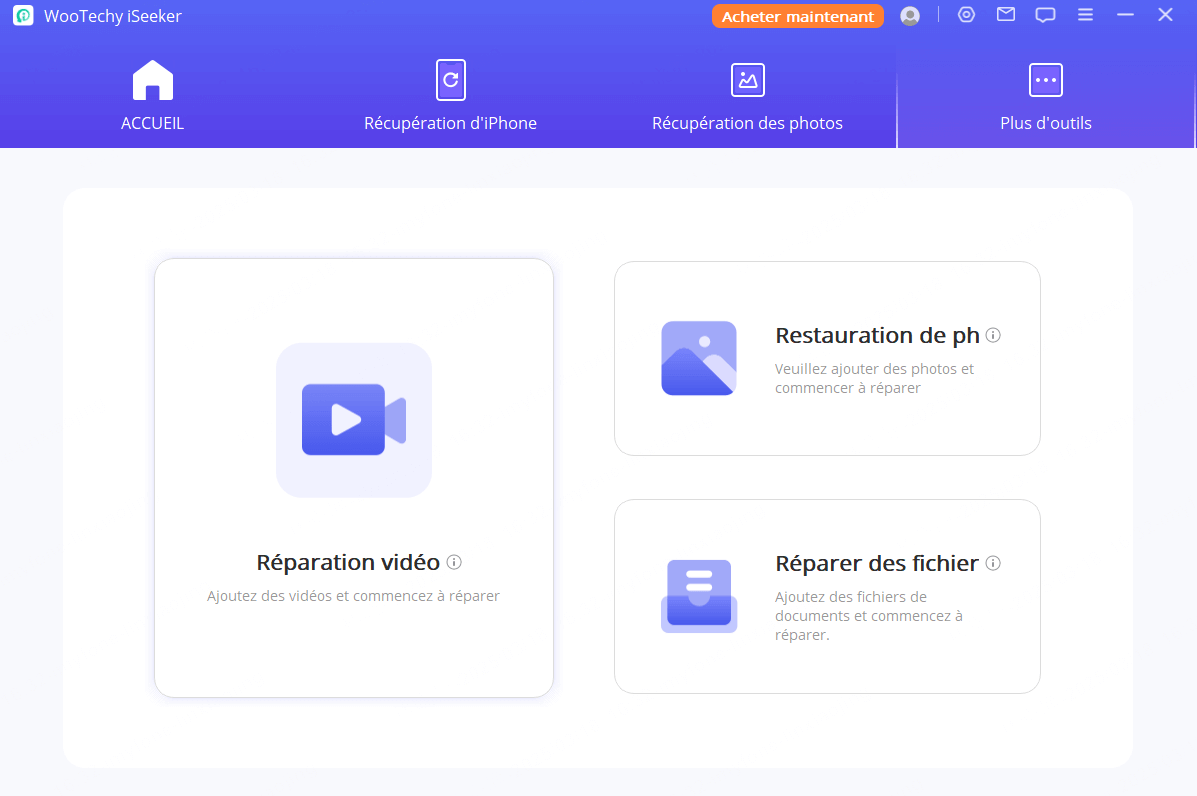Open the feedback chat bubble icon
The height and width of the screenshot is (796, 1197).
click(1045, 15)
